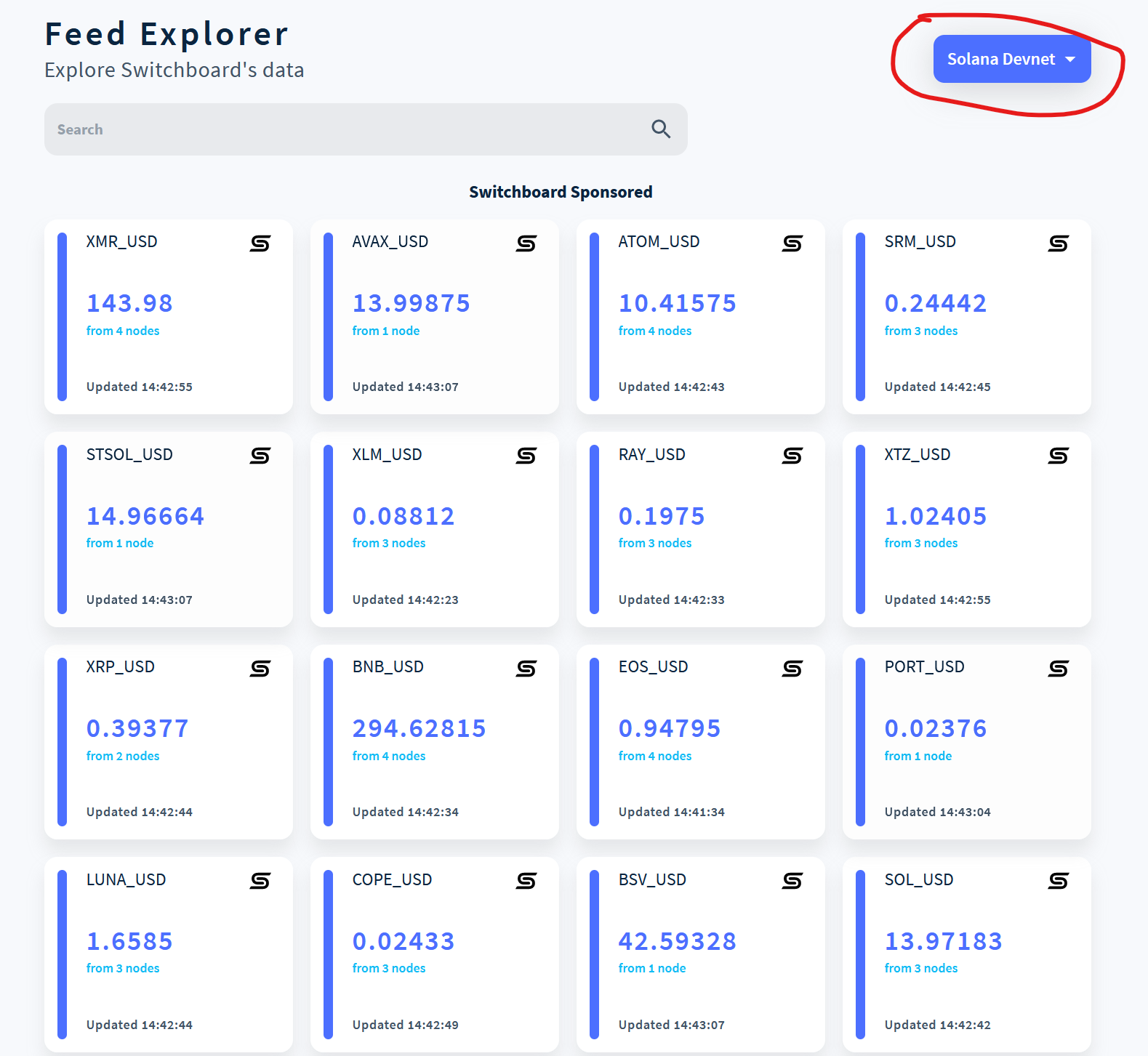Open the XLM_USD feed title

[x=387, y=454]
